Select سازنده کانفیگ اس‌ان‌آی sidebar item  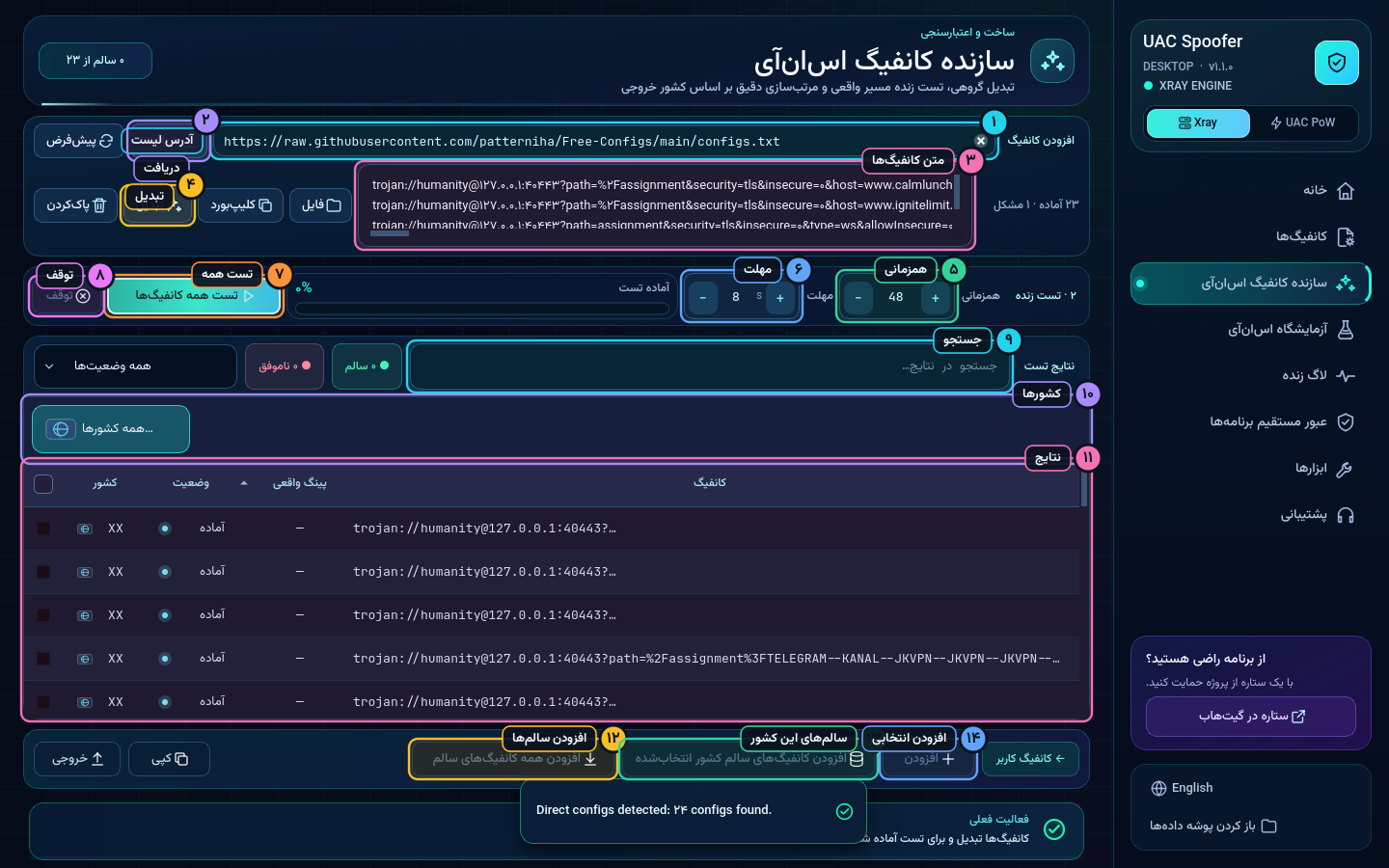pos(1250,284)
